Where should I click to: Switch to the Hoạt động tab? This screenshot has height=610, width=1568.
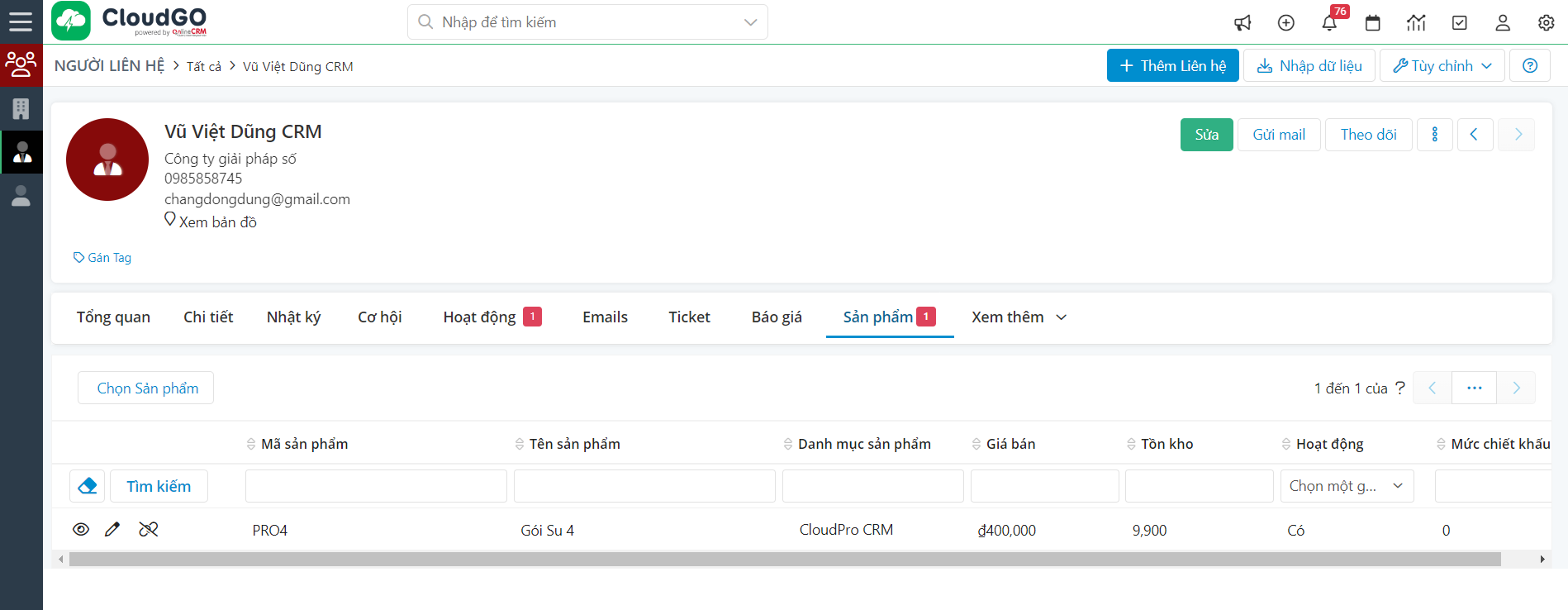(x=492, y=317)
